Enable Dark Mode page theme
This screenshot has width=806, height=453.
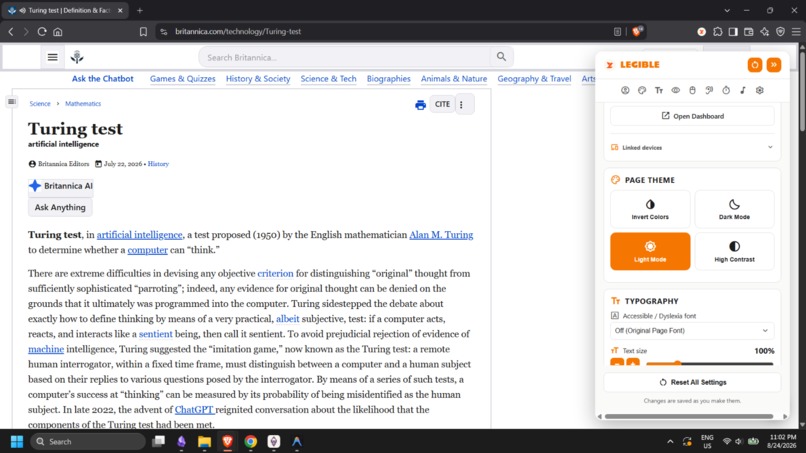[734, 209]
